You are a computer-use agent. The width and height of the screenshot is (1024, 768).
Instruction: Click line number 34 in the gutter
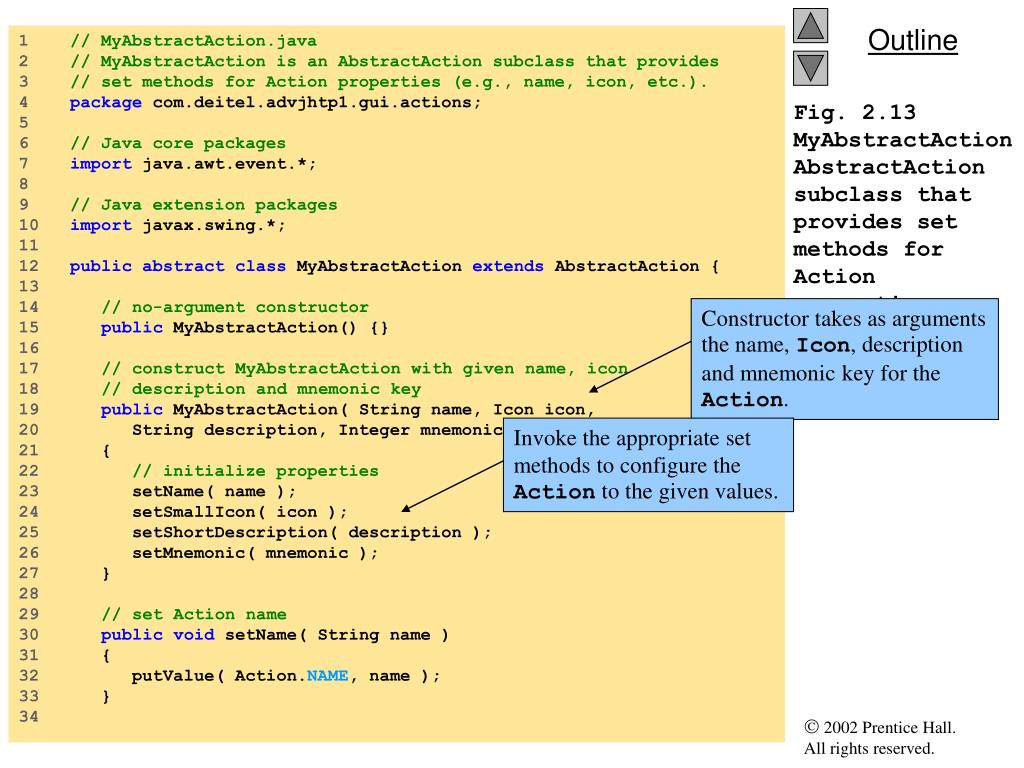tap(28, 717)
